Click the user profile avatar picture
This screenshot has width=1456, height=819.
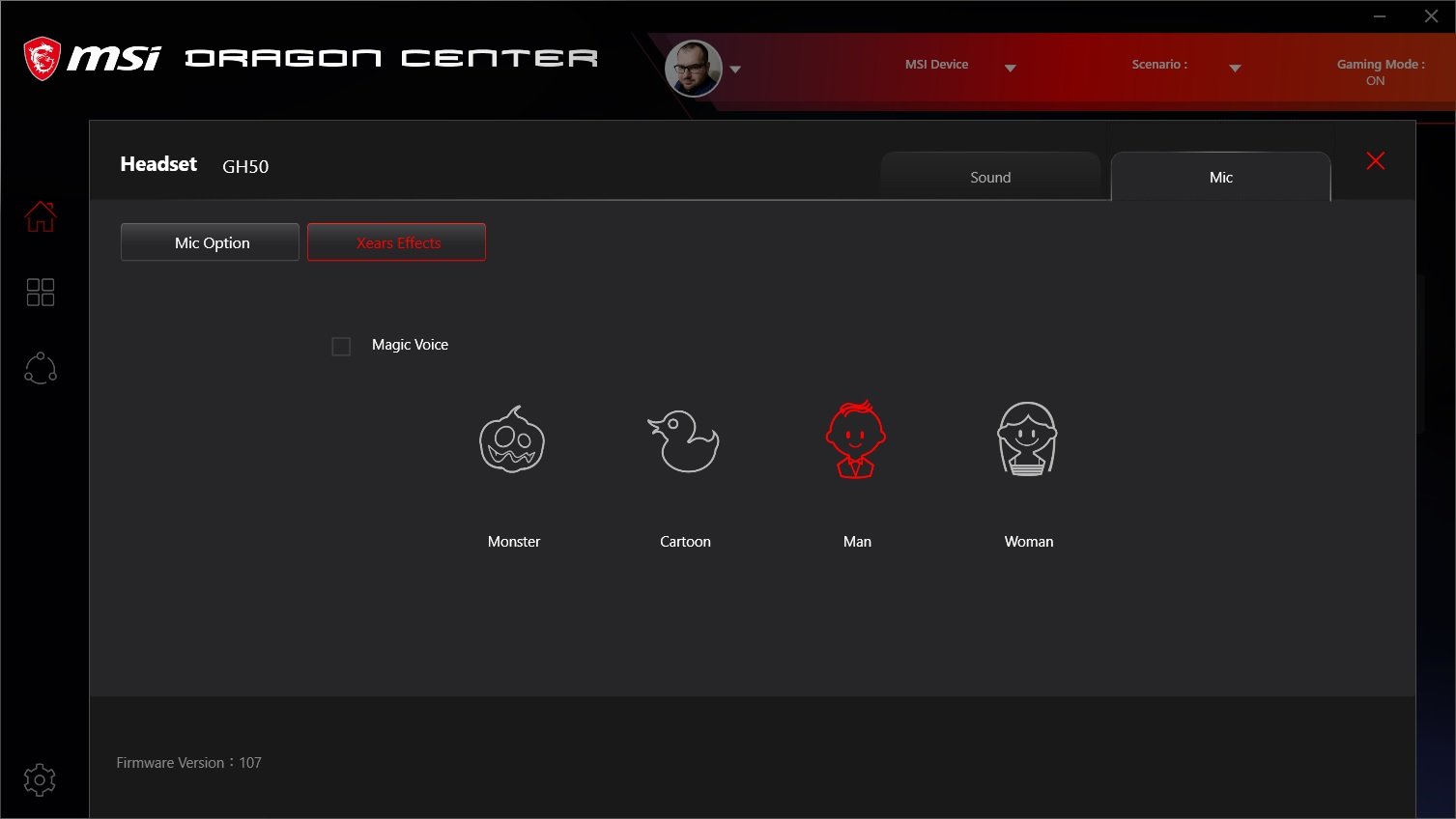click(x=694, y=69)
